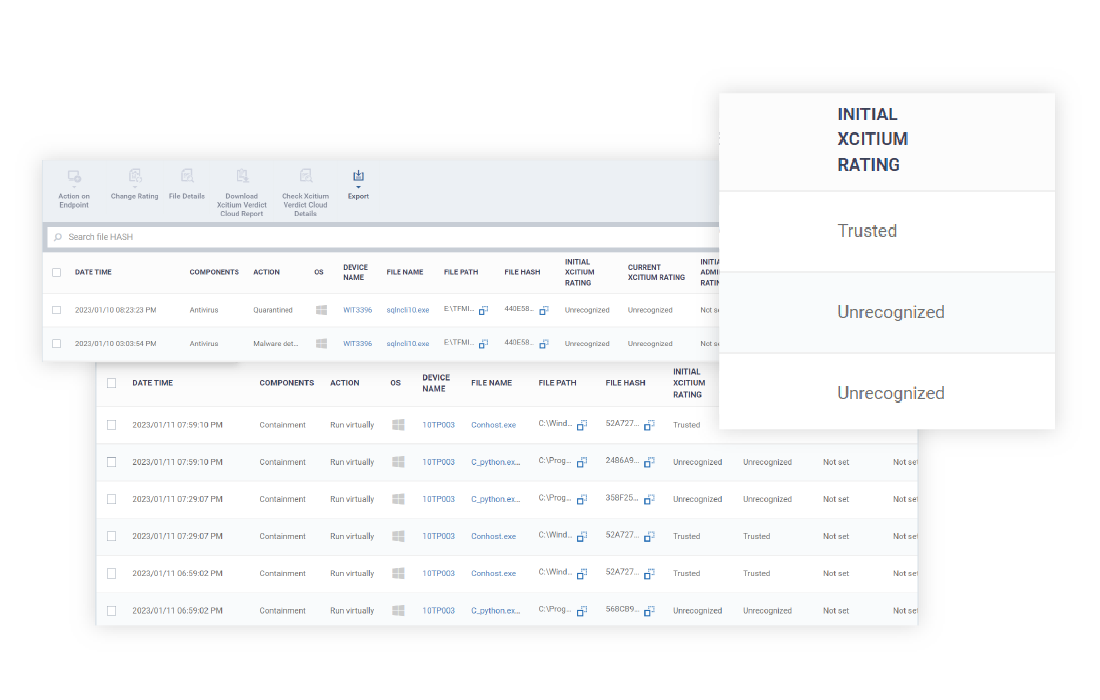1100x700 pixels.
Task: Select the 07:59:10 PM Conhost.exe row checkbox
Action: [112, 425]
